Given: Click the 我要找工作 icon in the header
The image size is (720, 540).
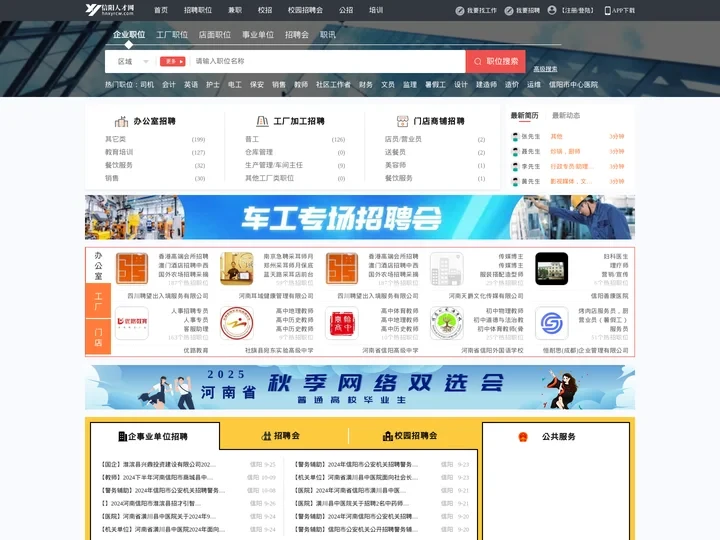Looking at the screenshot, I should 460,11.
